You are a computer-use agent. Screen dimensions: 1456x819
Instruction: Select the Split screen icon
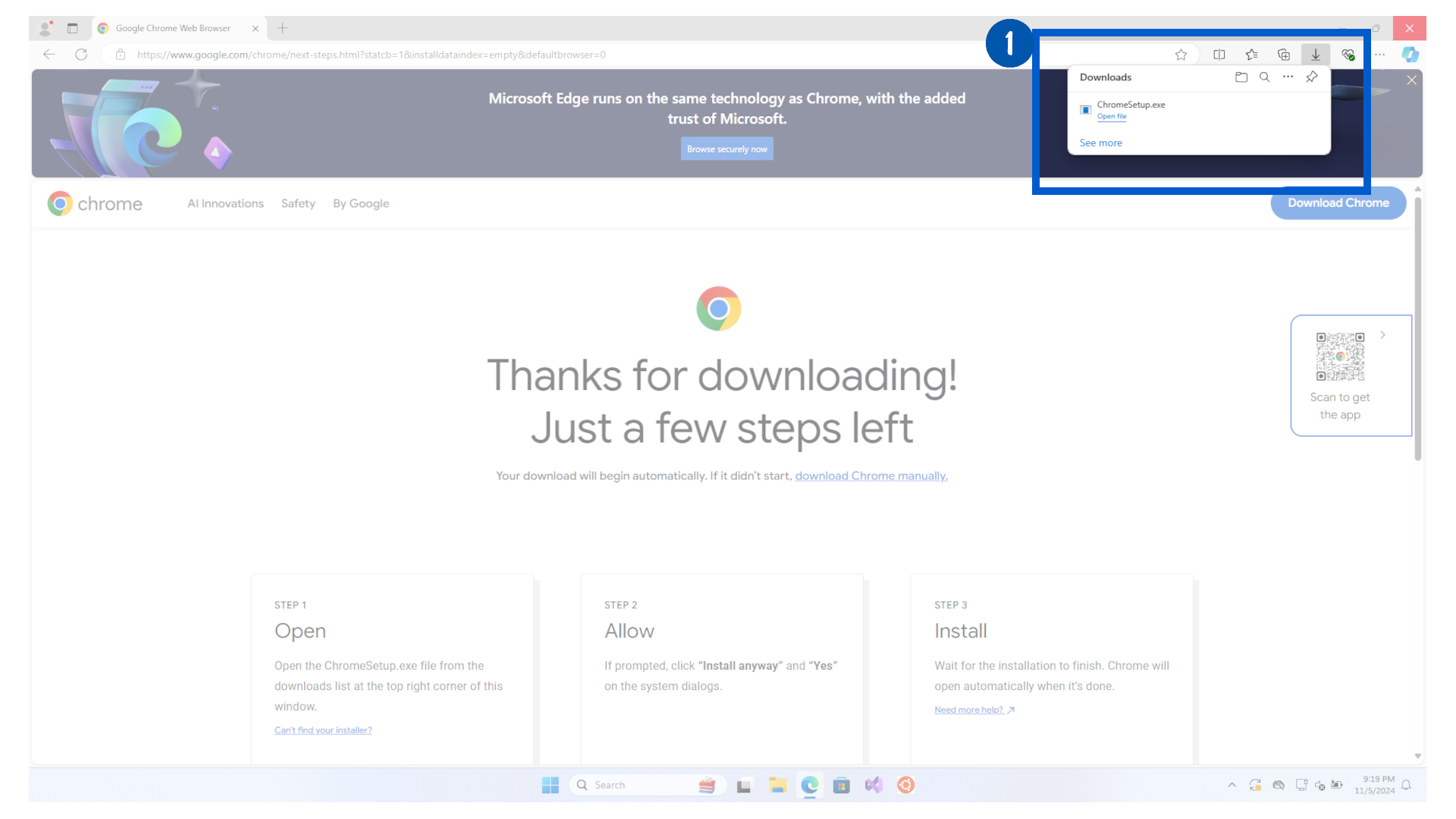click(1219, 55)
